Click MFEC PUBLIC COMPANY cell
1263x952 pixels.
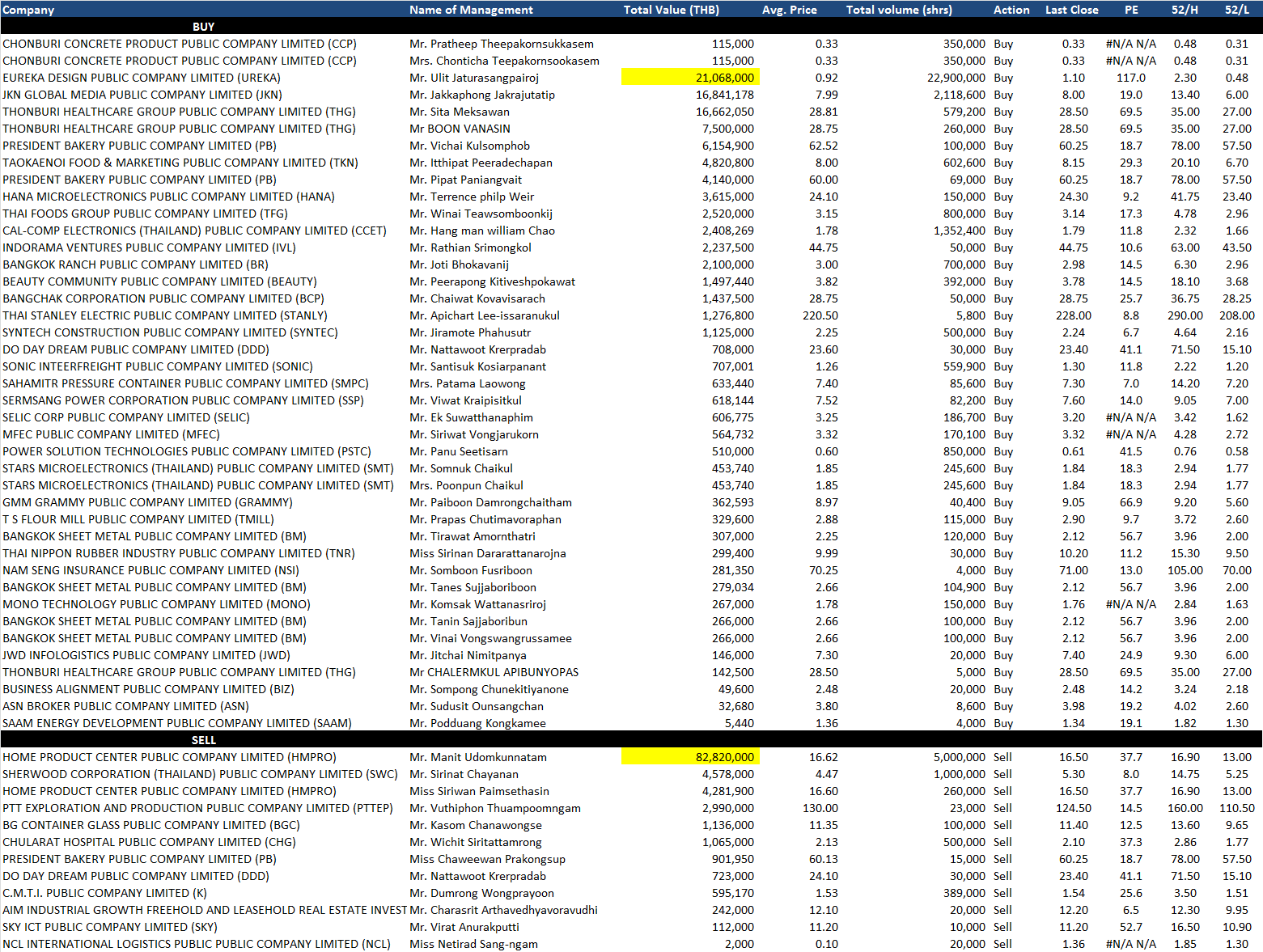pyautogui.click(x=111, y=434)
